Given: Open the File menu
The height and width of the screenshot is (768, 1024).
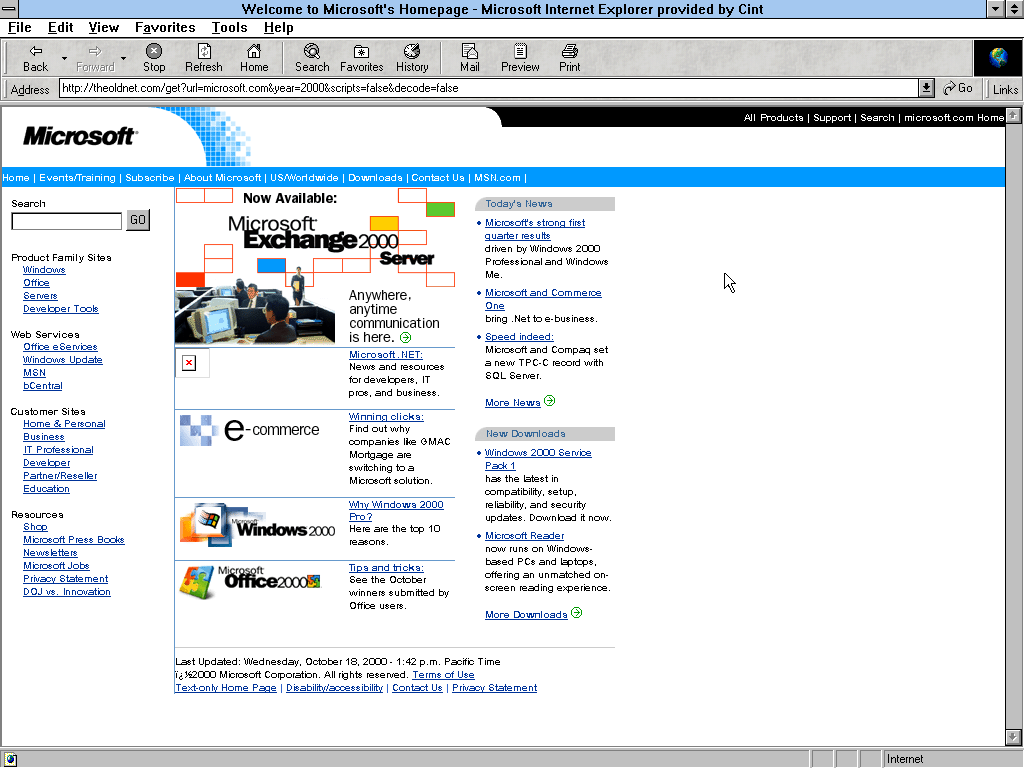Looking at the screenshot, I should (x=20, y=27).
